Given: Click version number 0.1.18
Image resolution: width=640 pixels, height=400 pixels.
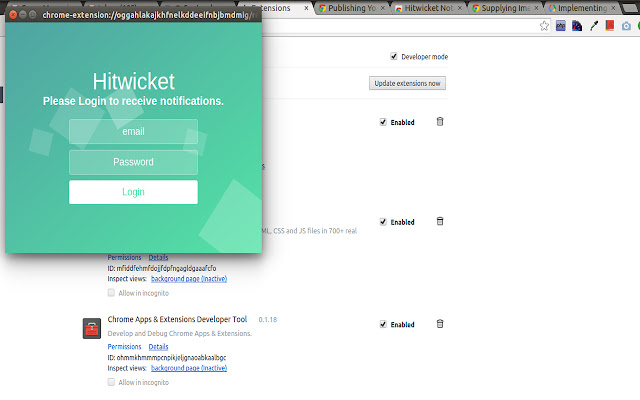Looking at the screenshot, I should coord(268,320).
